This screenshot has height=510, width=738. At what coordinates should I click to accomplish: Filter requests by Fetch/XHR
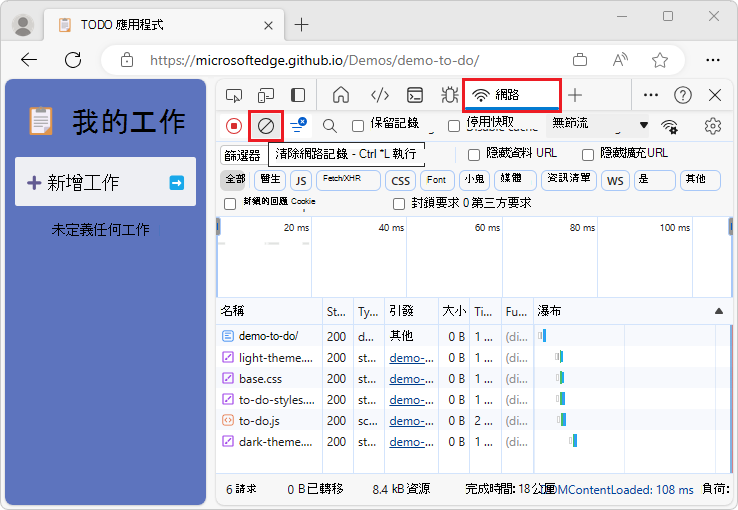[348, 180]
